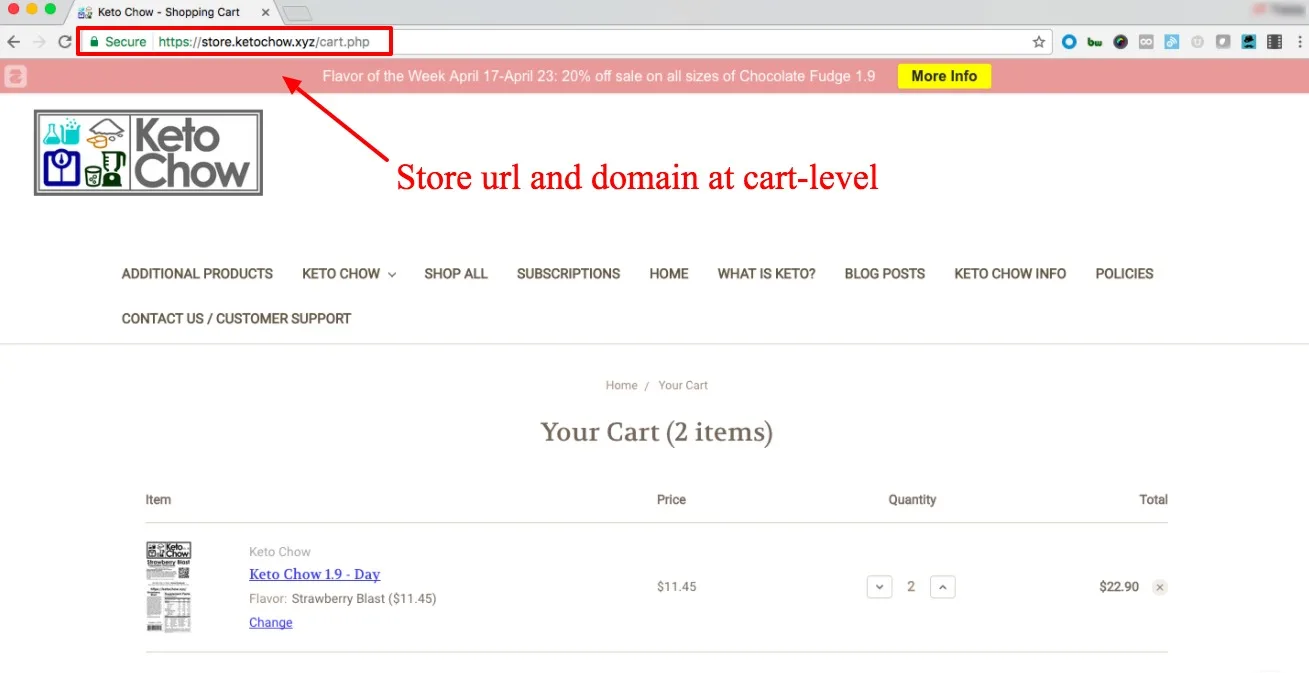Open the mustache avatar extension

coord(1248,42)
